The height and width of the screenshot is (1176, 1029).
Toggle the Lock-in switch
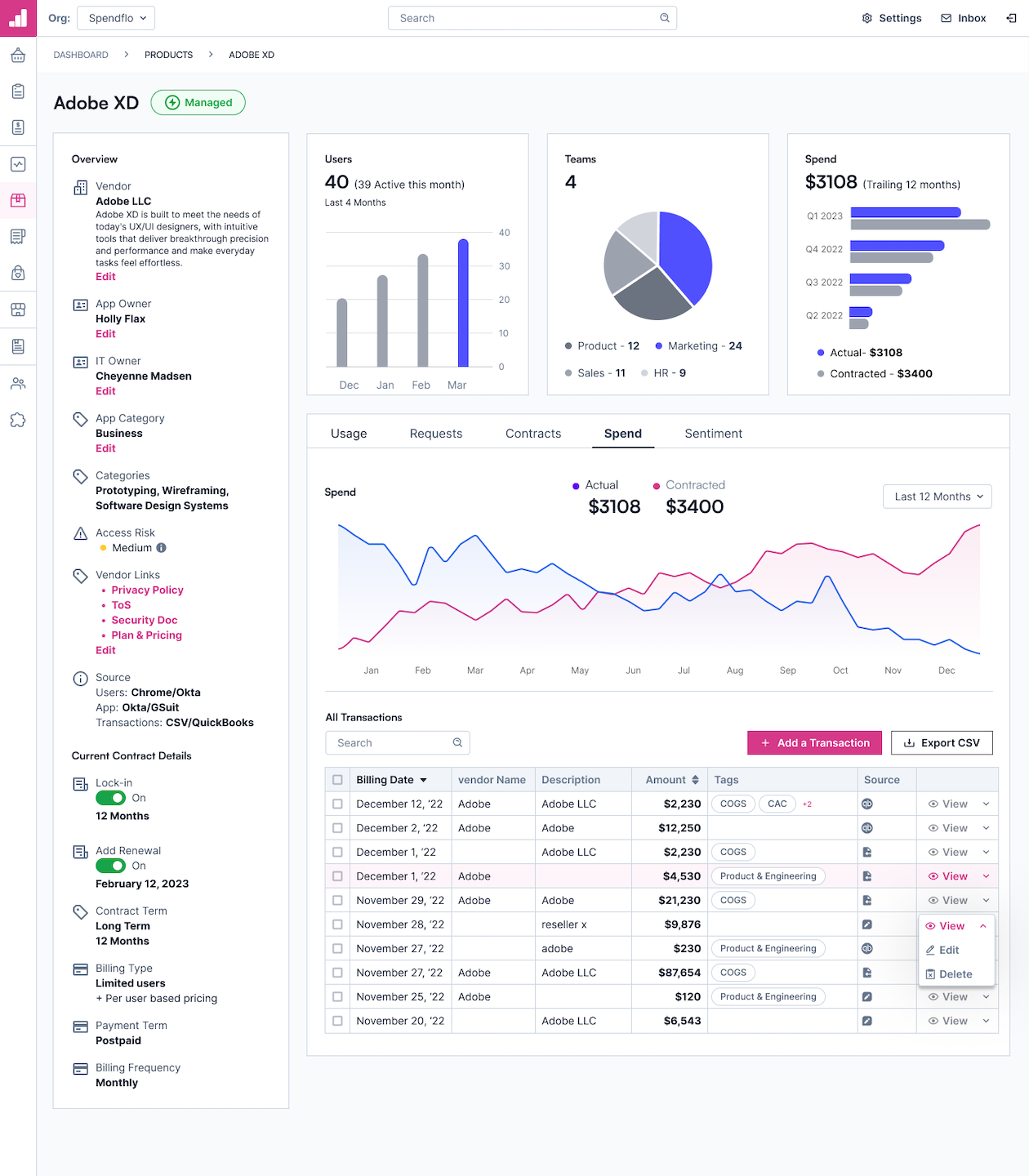click(x=111, y=798)
